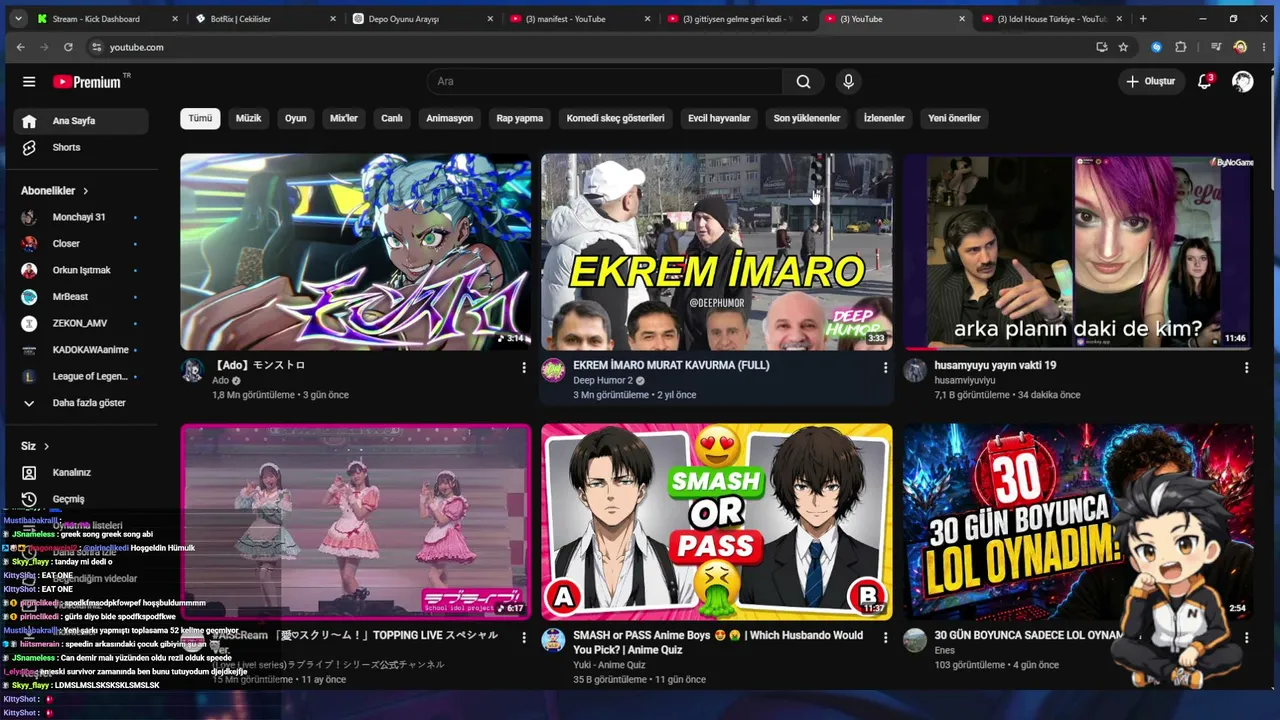Click the Oluştur create button

pos(1150,82)
